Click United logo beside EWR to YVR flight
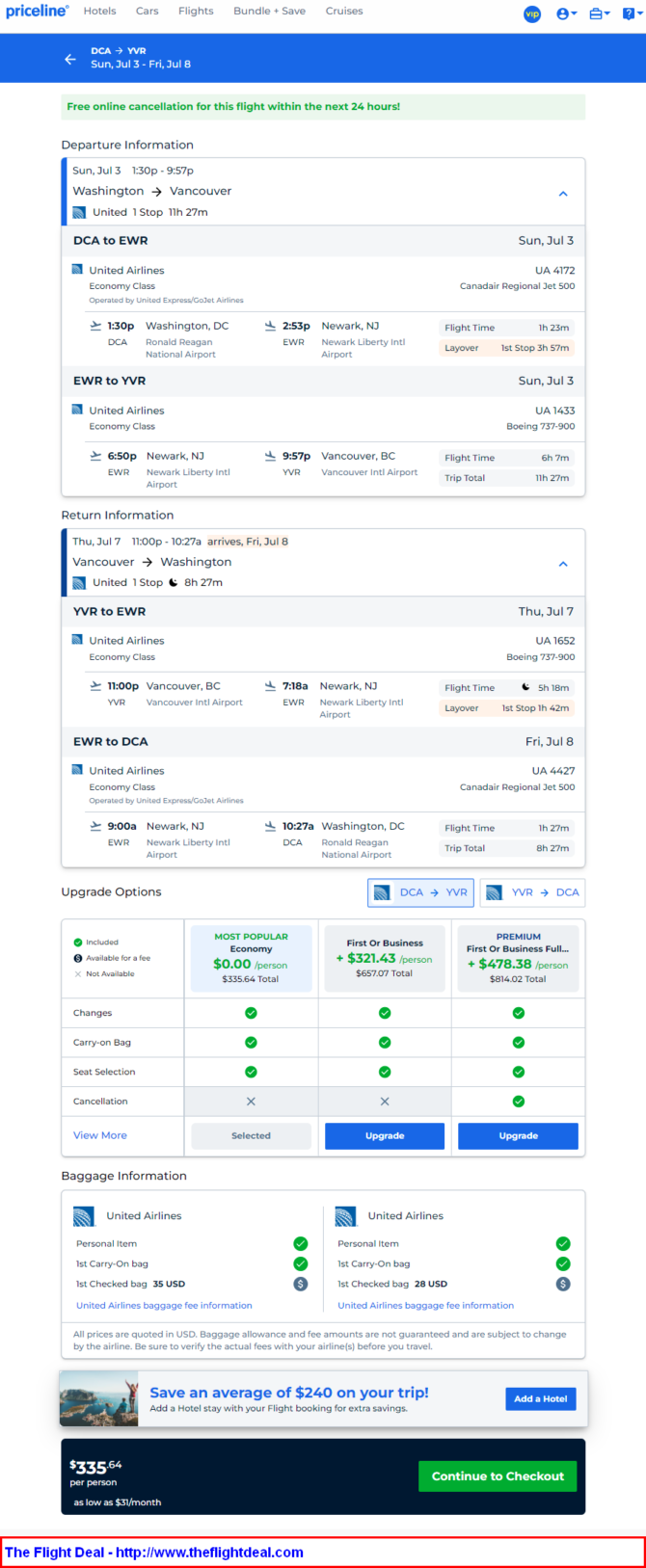The width and height of the screenshot is (646, 1568). (x=77, y=410)
